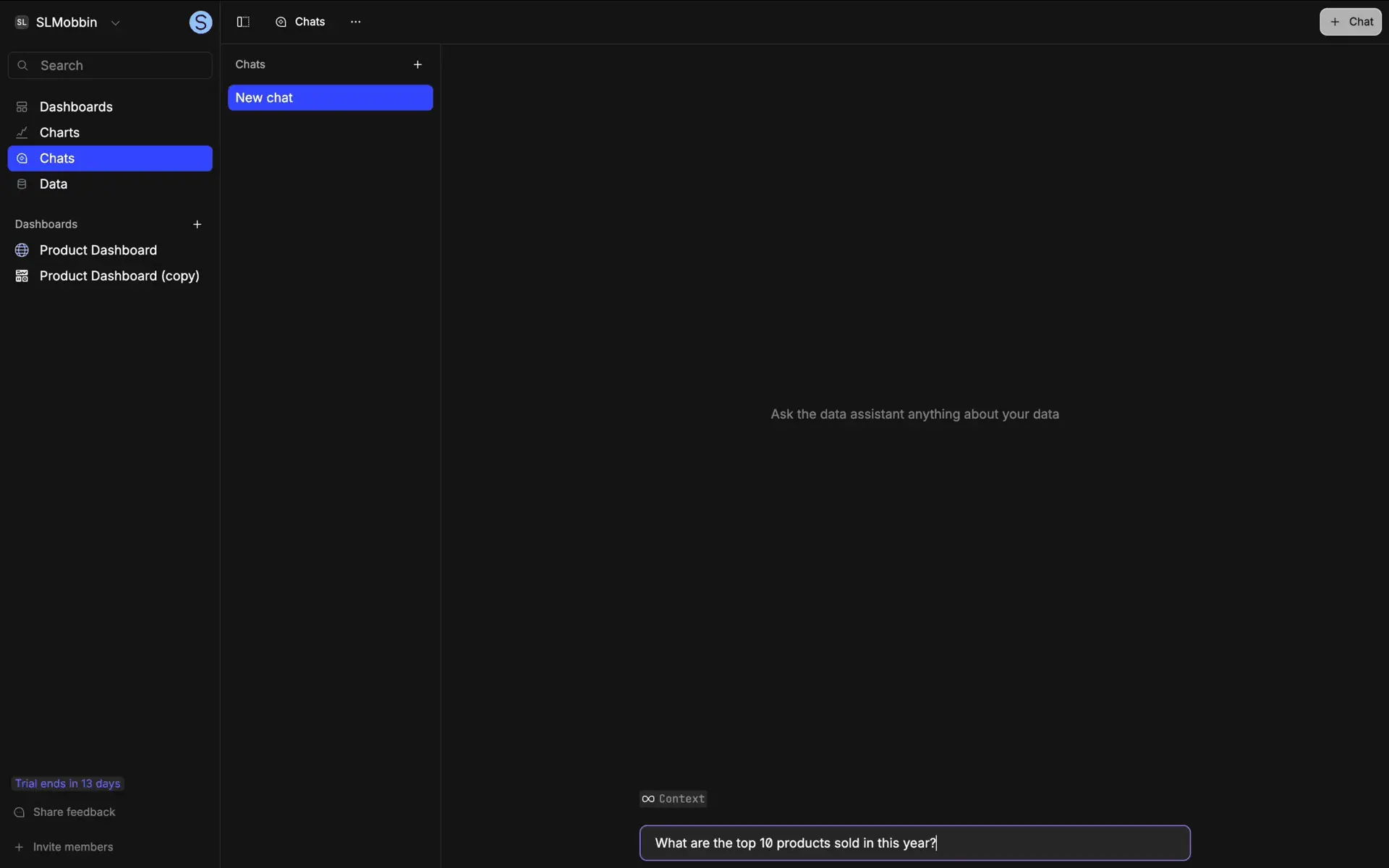This screenshot has width=1389, height=868.
Task: Click the Context tag above input
Action: pos(673,799)
